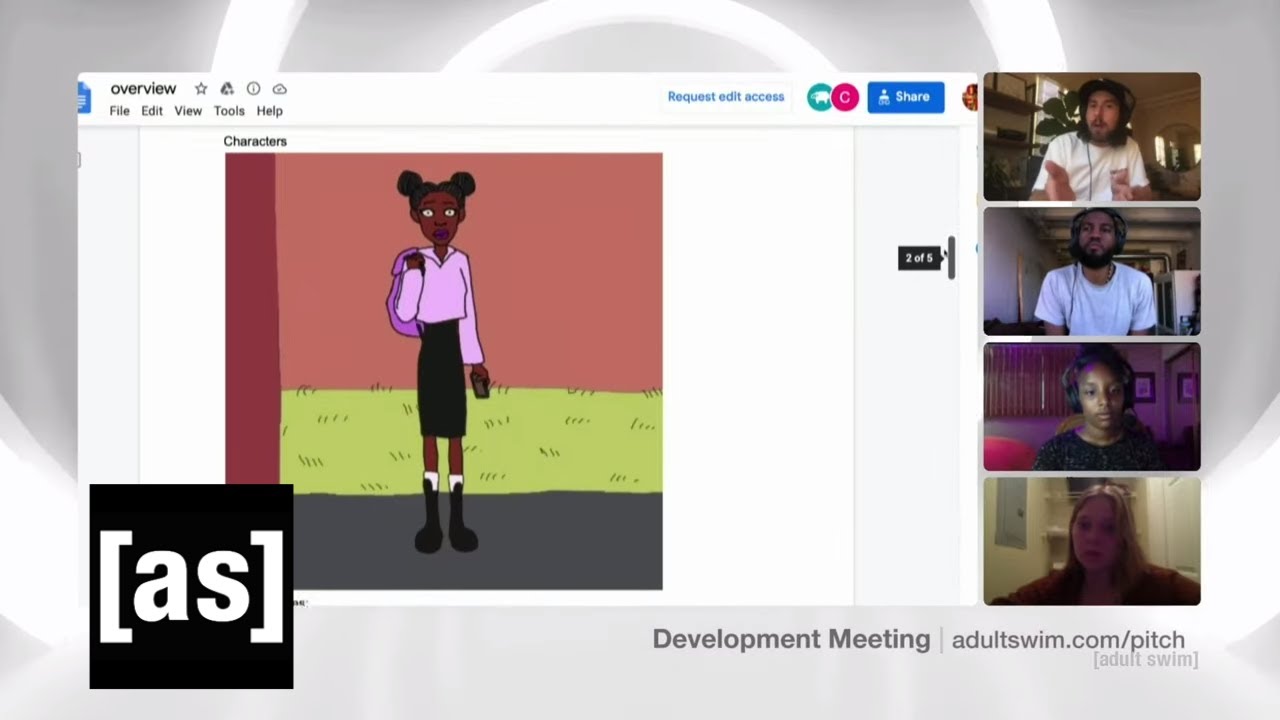Select the Characters heading text
The height and width of the screenshot is (720, 1280).
pyautogui.click(x=255, y=141)
